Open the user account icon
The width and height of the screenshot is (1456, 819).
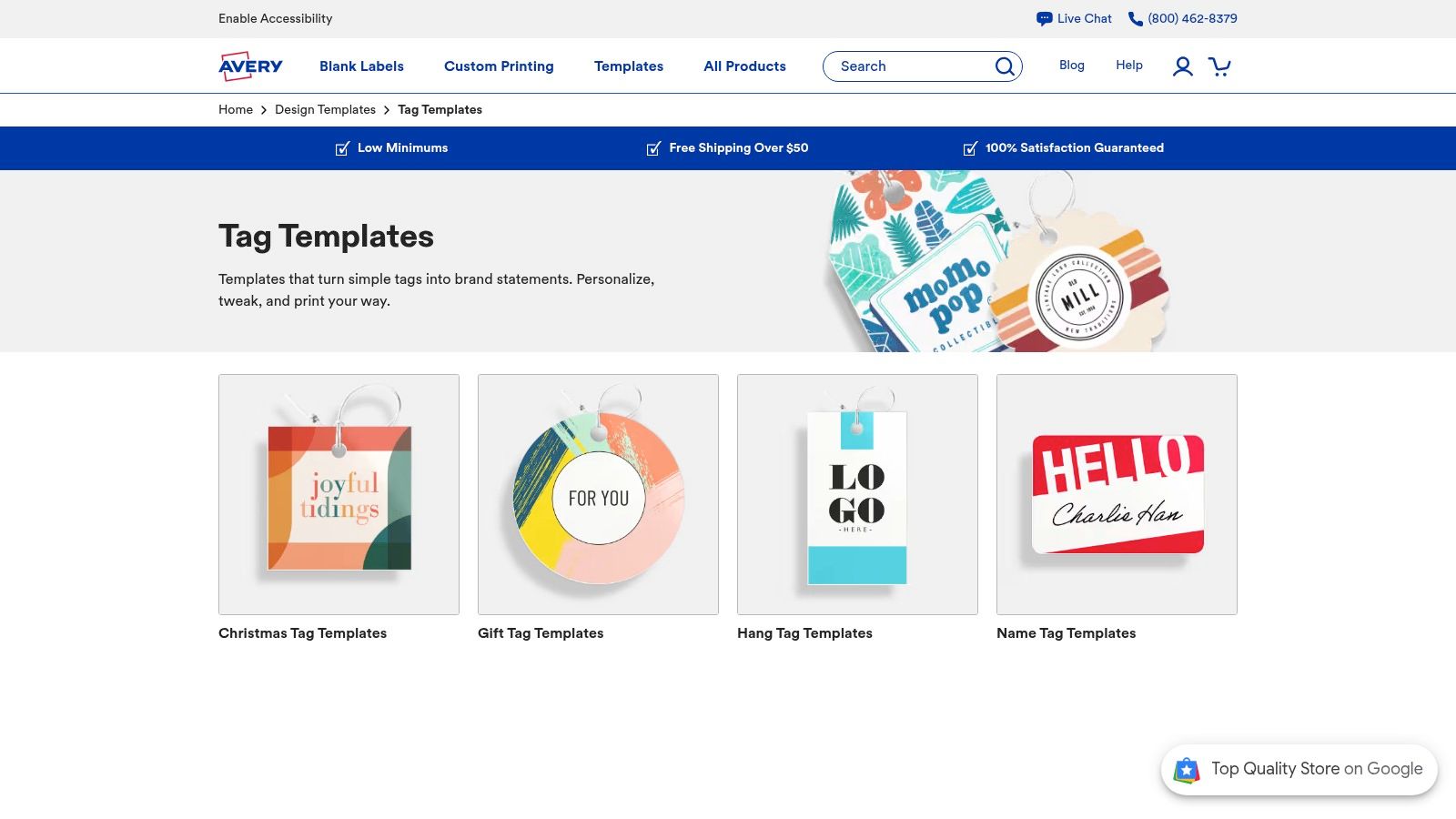1182,66
